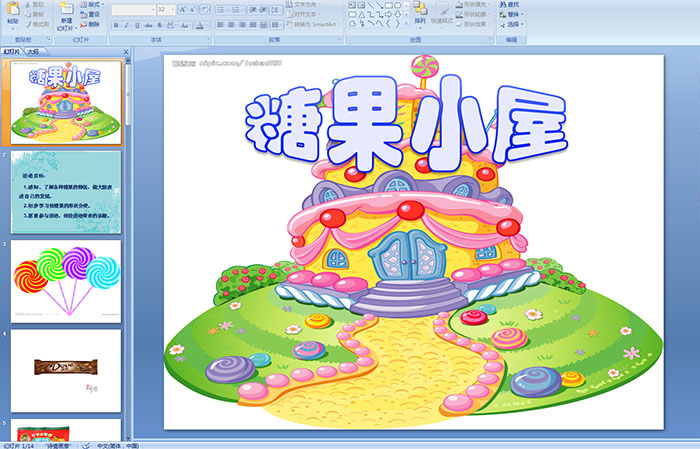This screenshot has height=449, width=700.
Task: Click the Cut (剪切) scissors icon
Action: tap(28, 4)
